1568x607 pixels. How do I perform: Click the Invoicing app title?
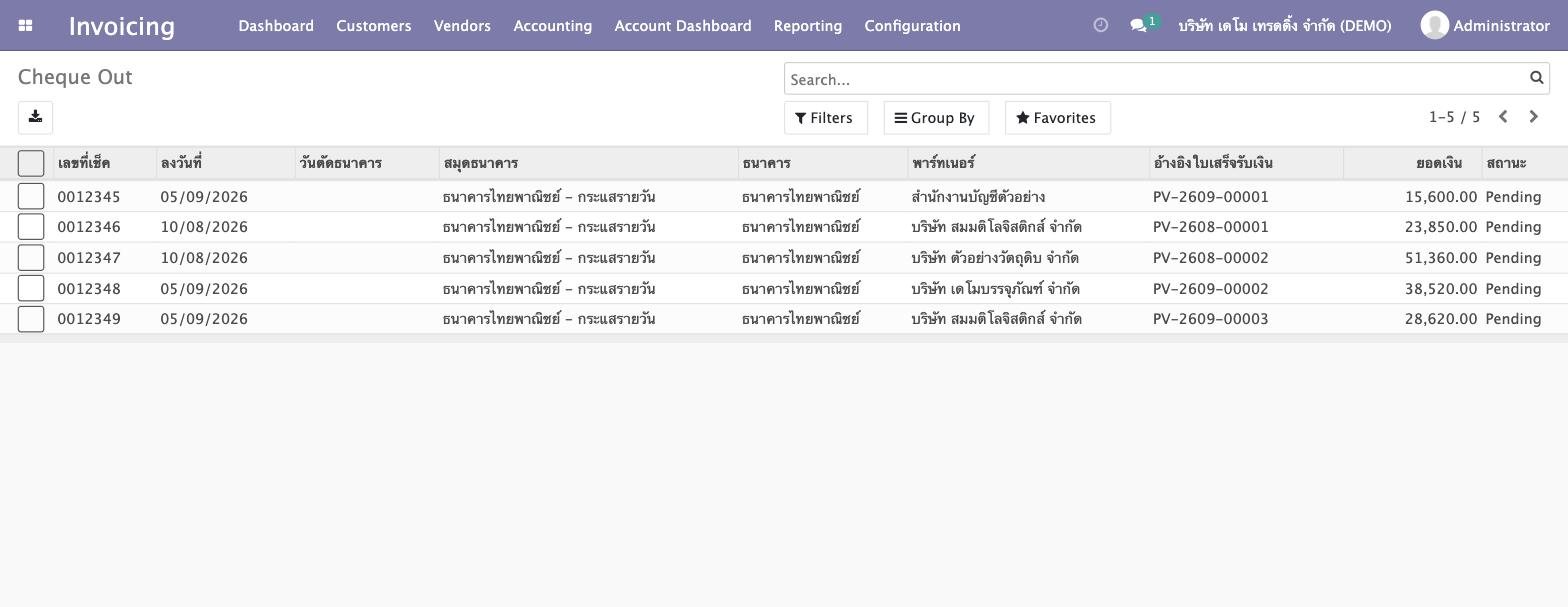[x=122, y=26]
